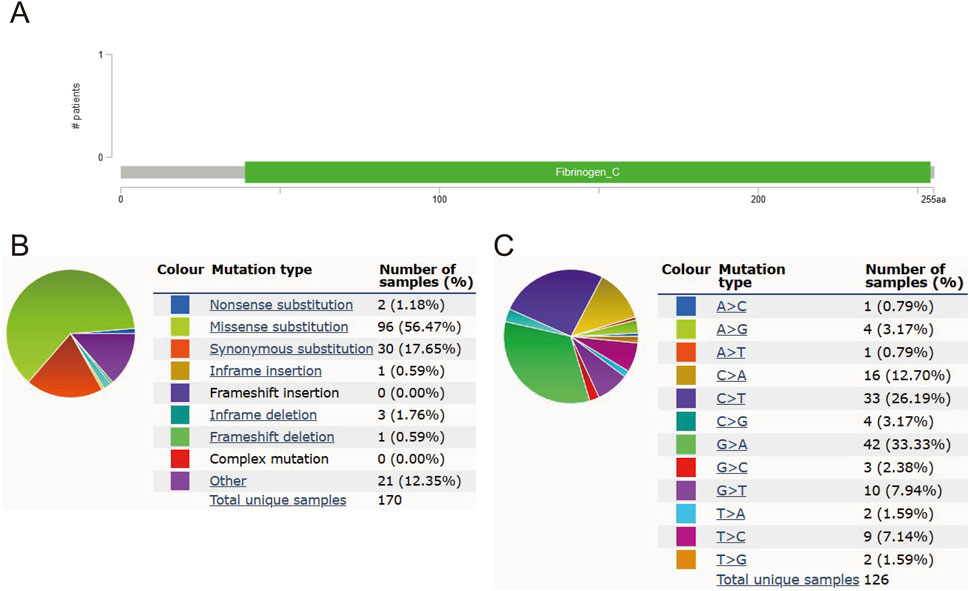Click the violet Other colour swatch
This screenshot has height=591, width=969.
coord(180,481)
